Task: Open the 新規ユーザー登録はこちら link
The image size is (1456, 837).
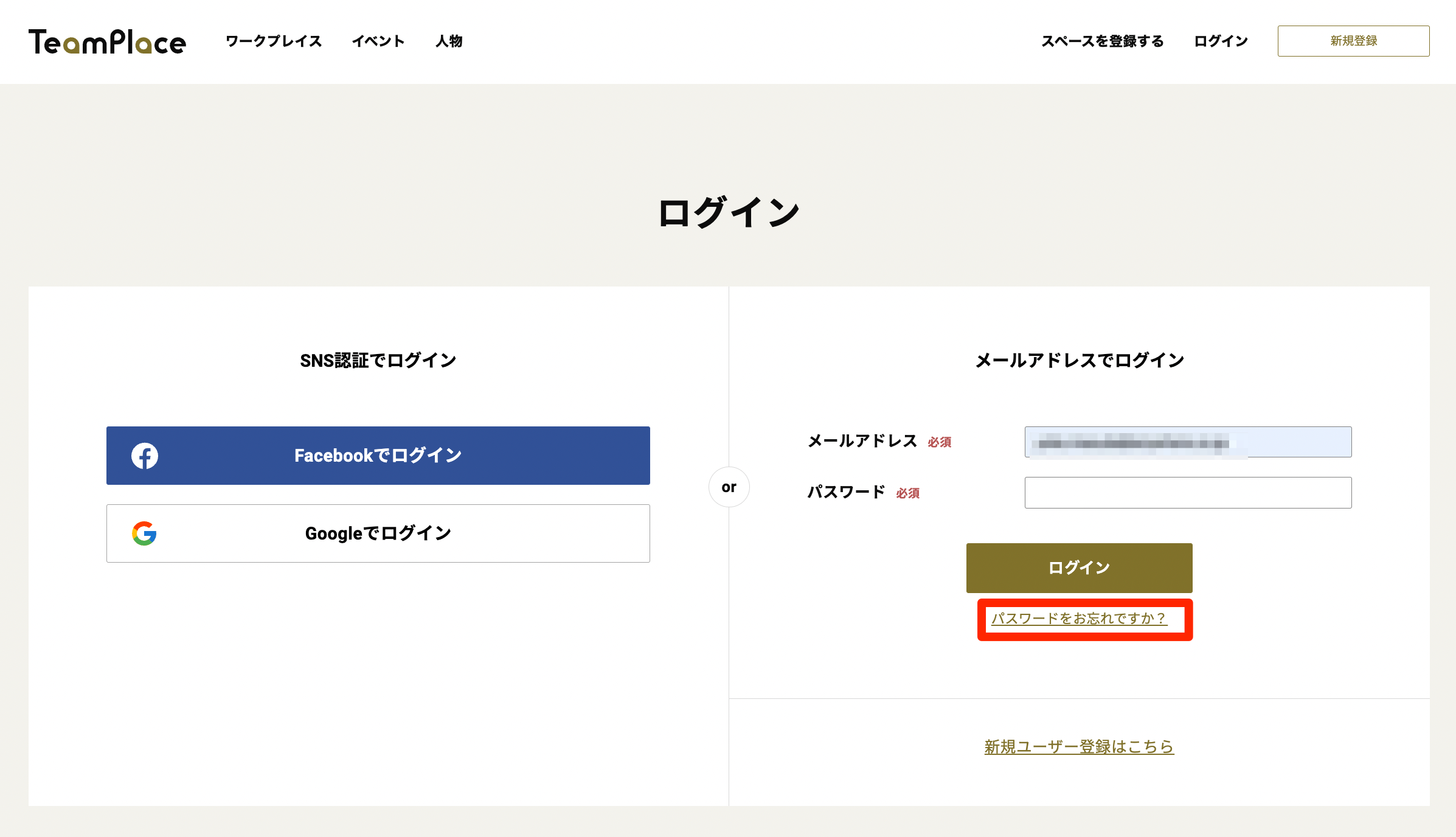Action: 1079,746
